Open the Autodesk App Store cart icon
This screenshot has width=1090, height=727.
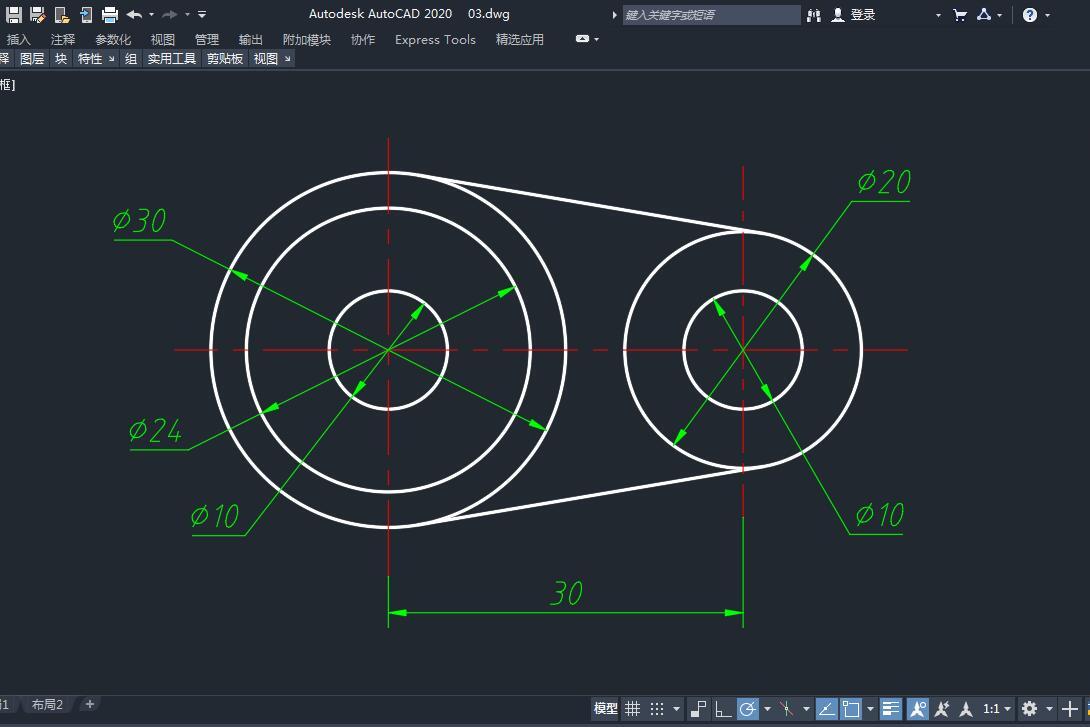click(960, 15)
